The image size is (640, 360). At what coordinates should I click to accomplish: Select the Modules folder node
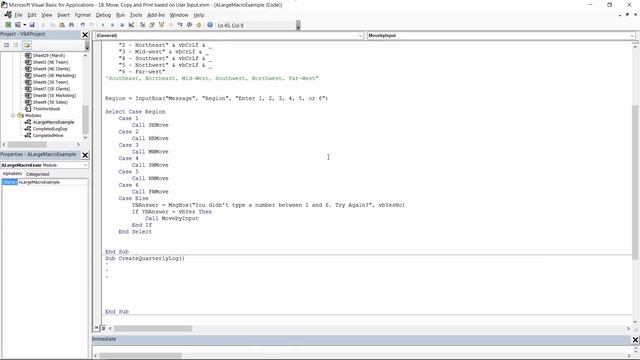coord(33,116)
